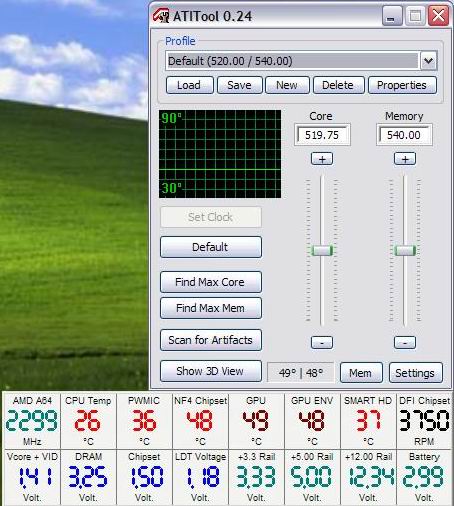This screenshot has height=506, width=454.
Task: Open the Mem settings button
Action: (361, 373)
